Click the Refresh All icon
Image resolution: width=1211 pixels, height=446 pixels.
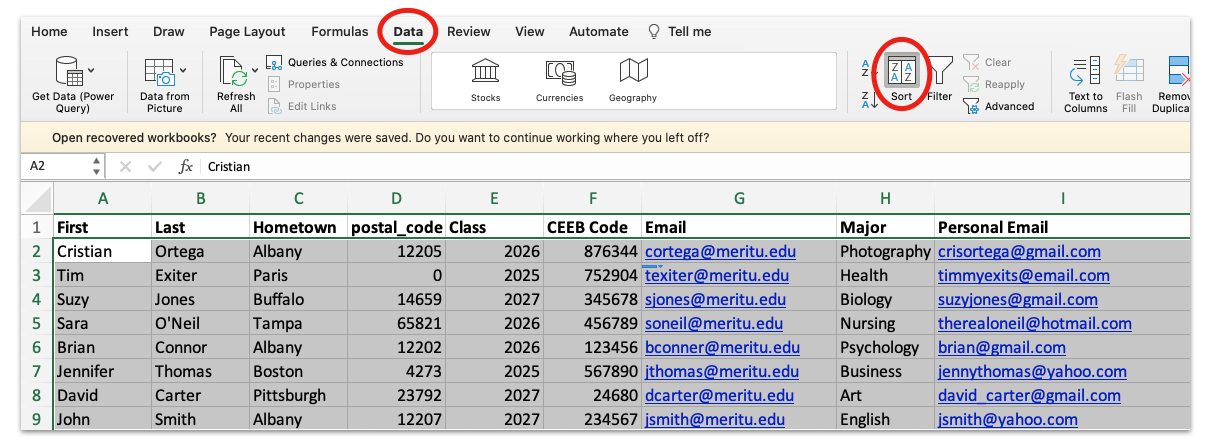pyautogui.click(x=234, y=72)
